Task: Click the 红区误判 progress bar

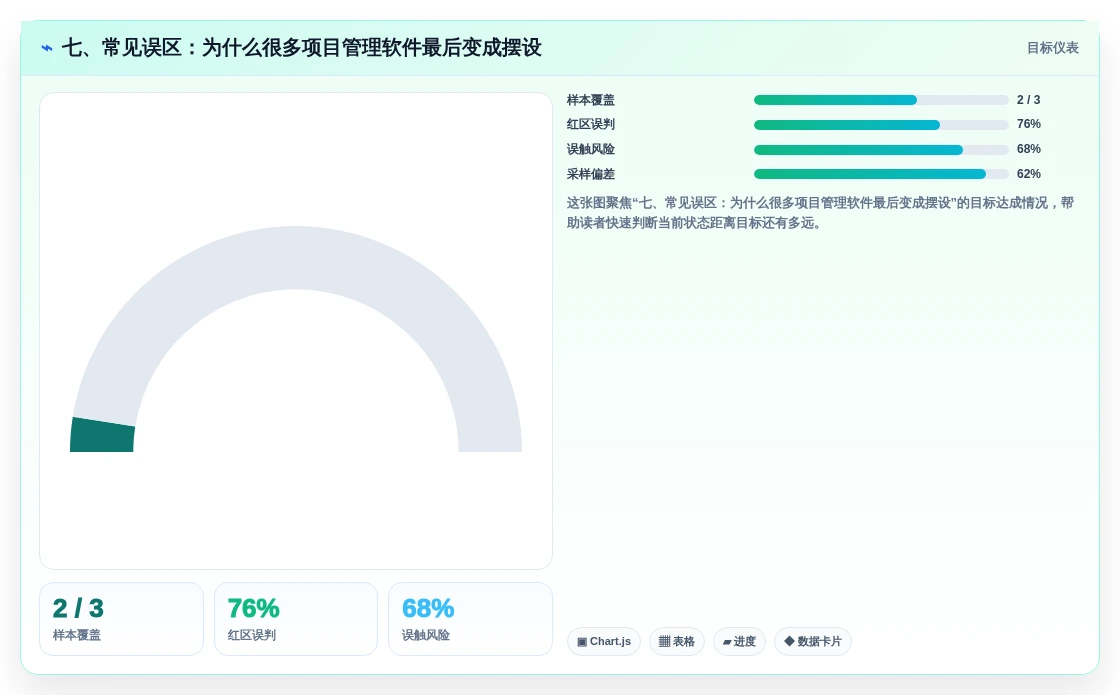Action: point(881,125)
